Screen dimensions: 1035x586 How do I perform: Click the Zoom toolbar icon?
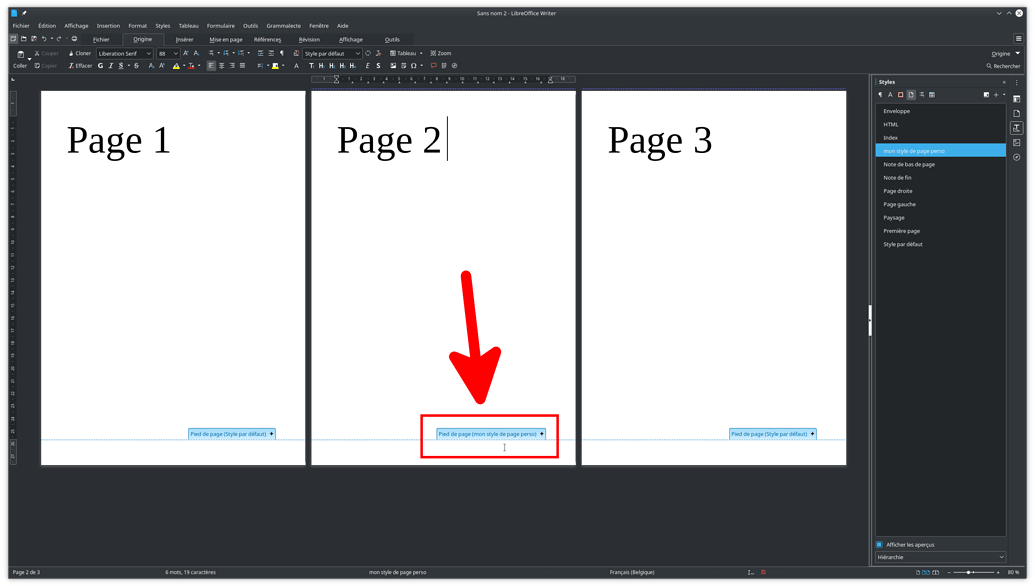click(438, 53)
